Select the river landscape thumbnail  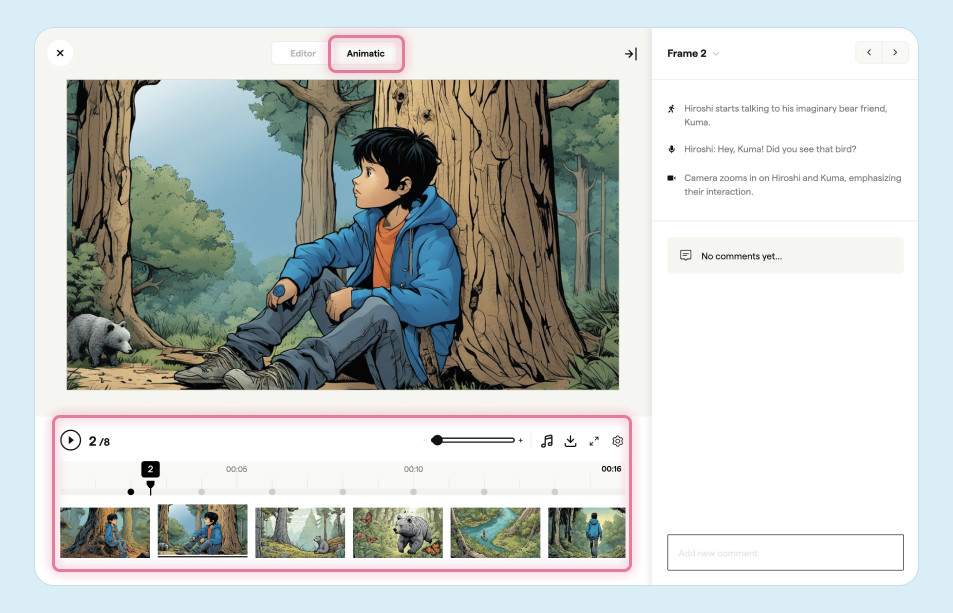pos(495,532)
